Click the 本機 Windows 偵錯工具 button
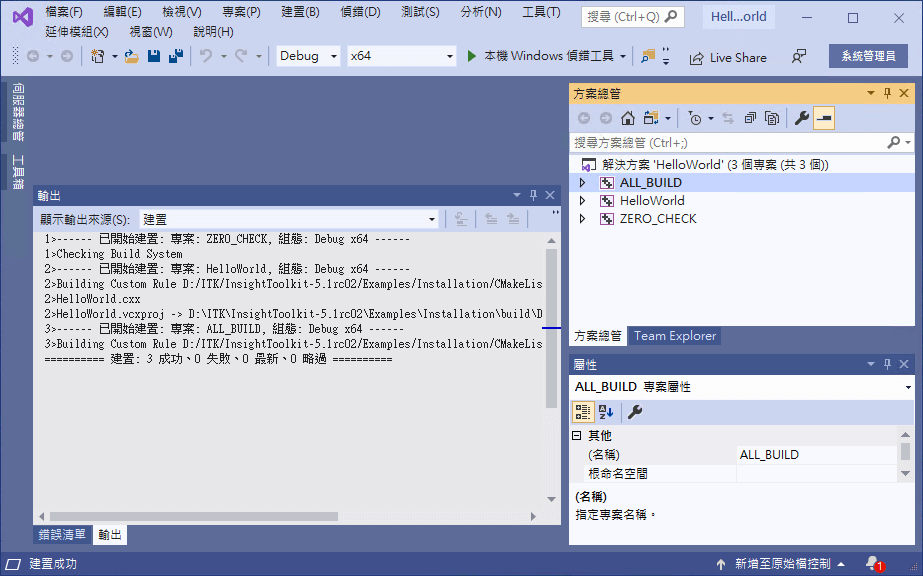The width and height of the screenshot is (923, 576). point(541,56)
